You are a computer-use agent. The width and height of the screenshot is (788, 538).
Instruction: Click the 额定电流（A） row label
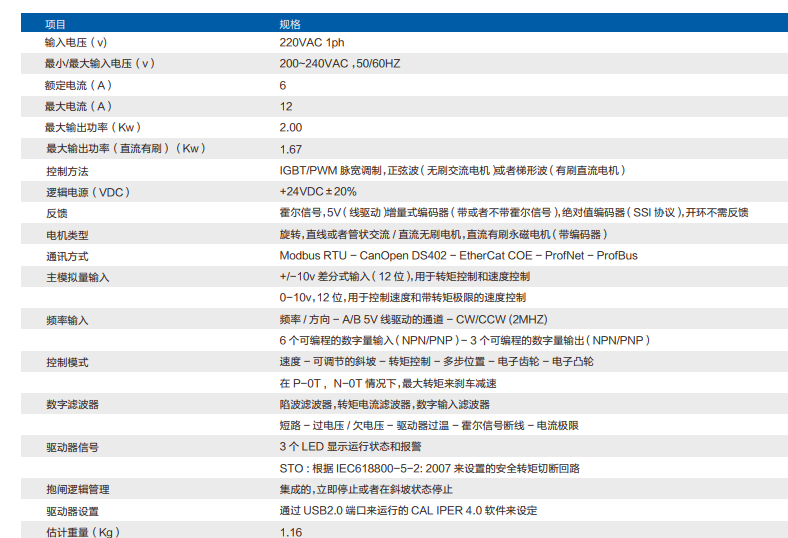[x=78, y=85]
